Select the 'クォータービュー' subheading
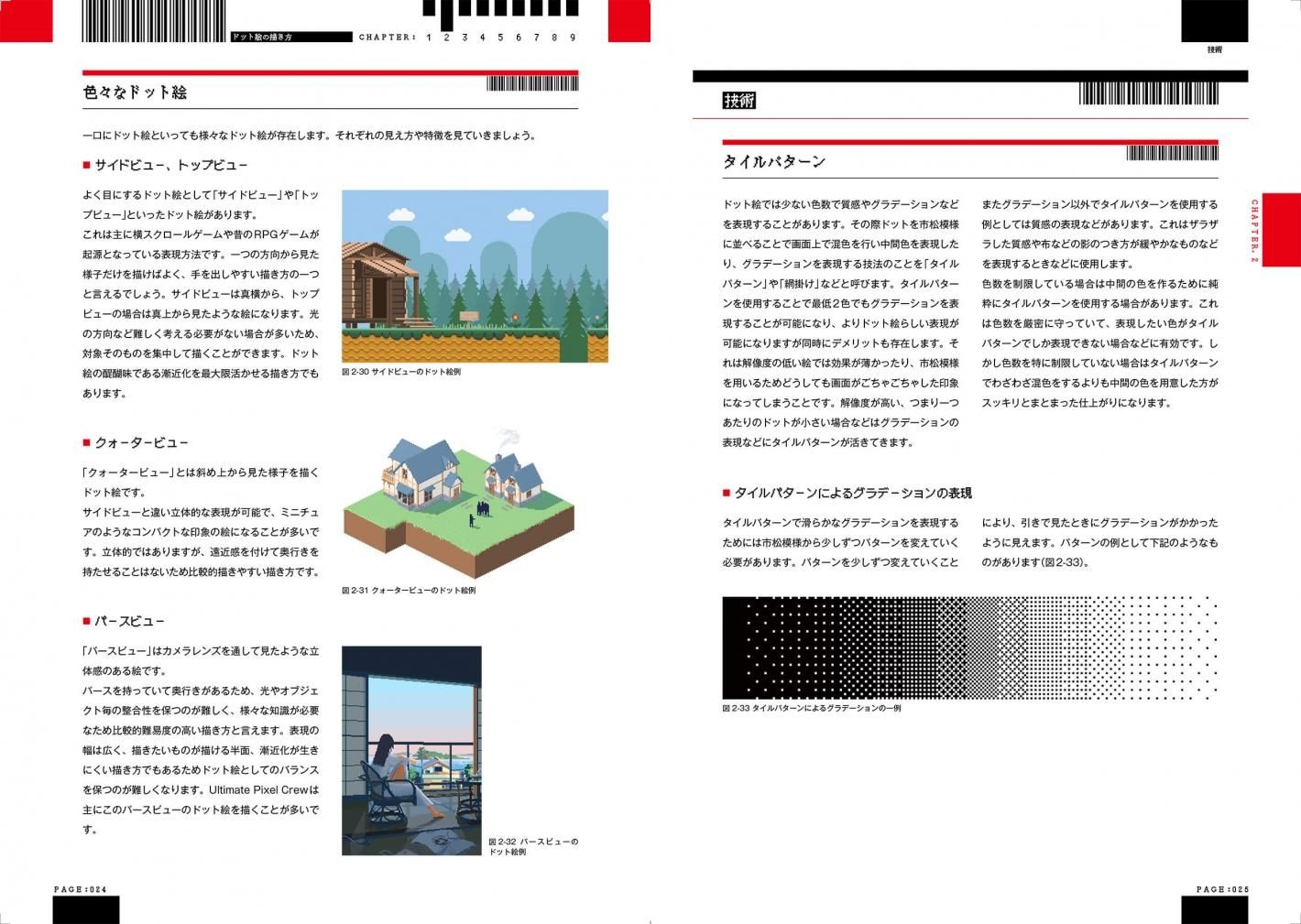 [x=141, y=443]
